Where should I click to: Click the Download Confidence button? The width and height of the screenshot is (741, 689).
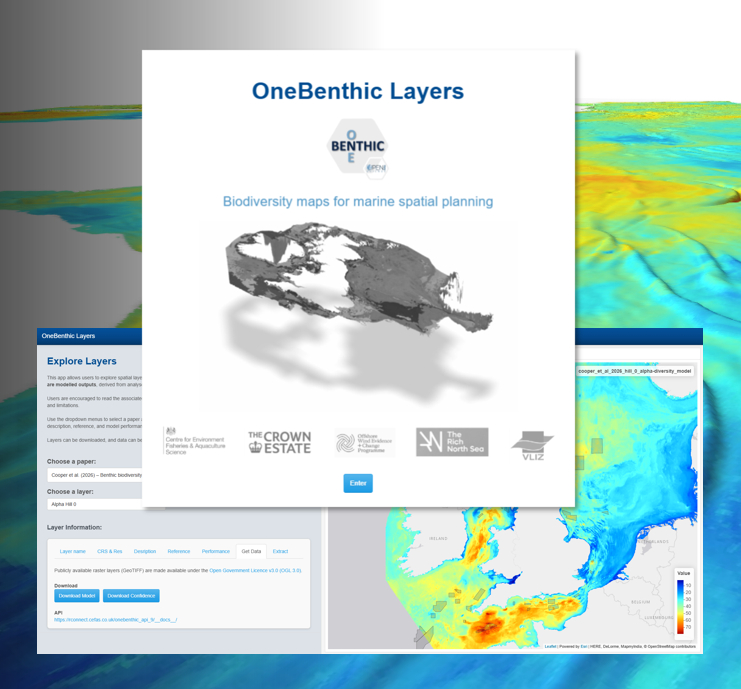coord(131,596)
